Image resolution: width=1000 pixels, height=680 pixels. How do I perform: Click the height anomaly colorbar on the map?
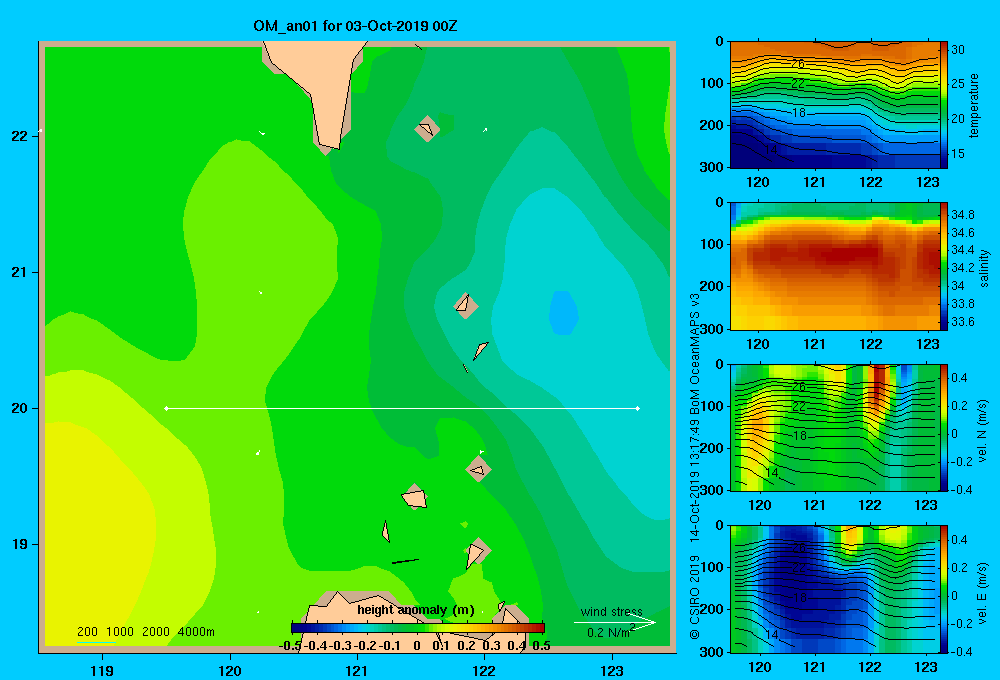pos(418,628)
